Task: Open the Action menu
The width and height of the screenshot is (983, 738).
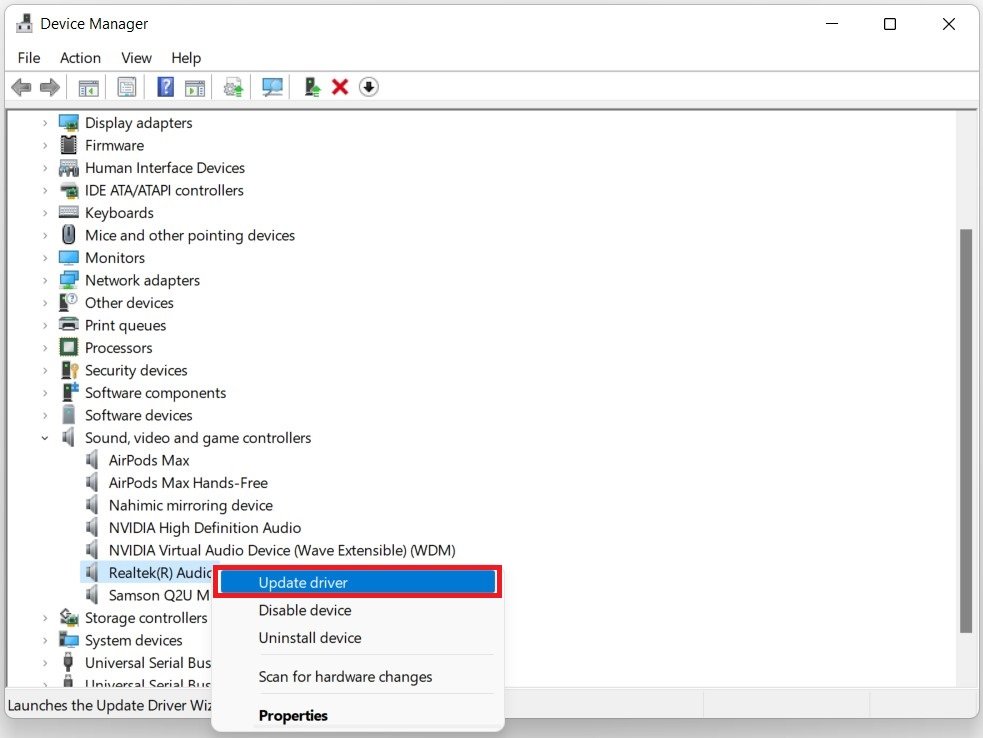Action: tap(80, 58)
